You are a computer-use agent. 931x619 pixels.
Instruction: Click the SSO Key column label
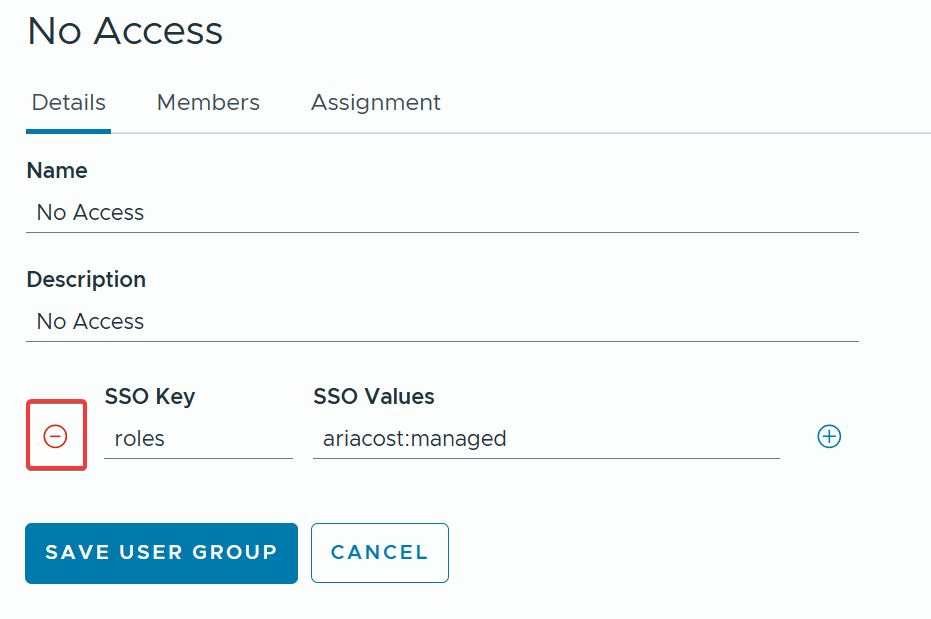(149, 396)
